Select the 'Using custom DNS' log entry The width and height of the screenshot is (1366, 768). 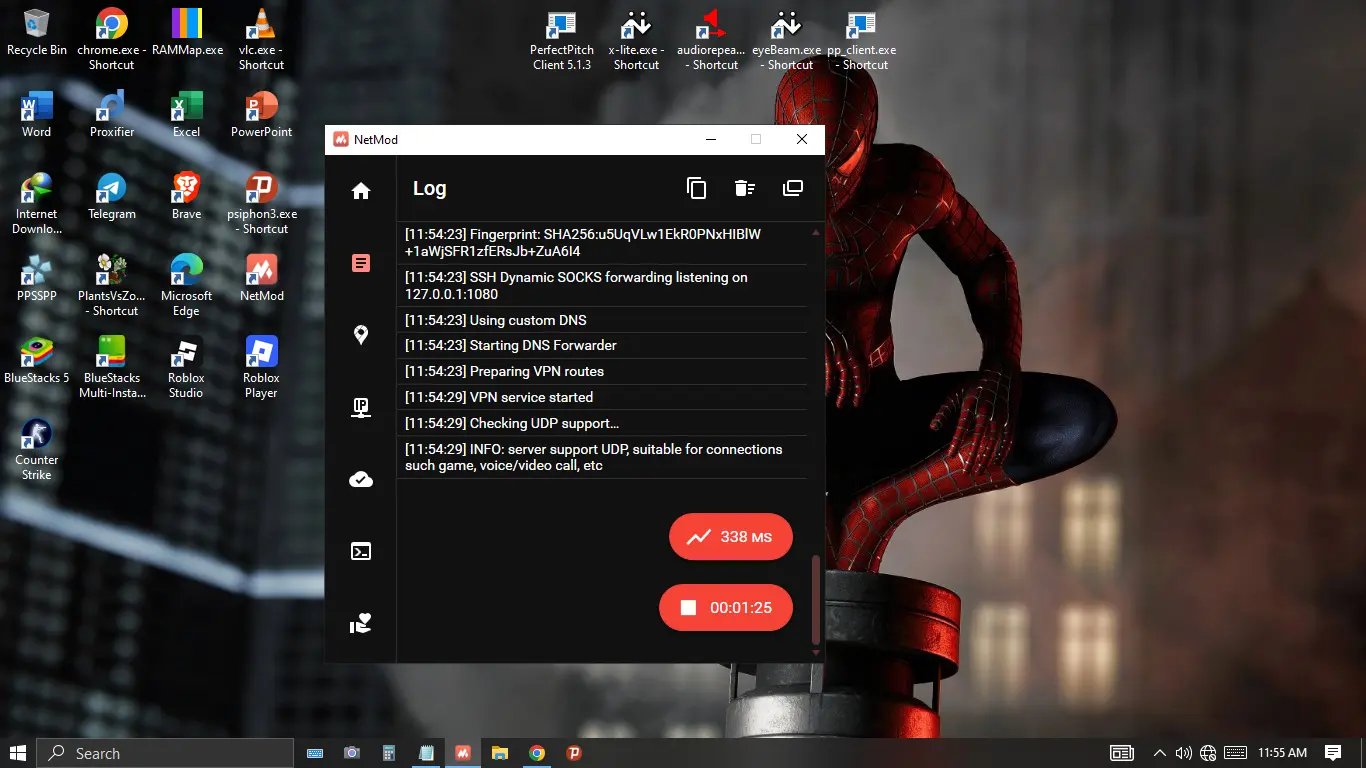[602, 320]
